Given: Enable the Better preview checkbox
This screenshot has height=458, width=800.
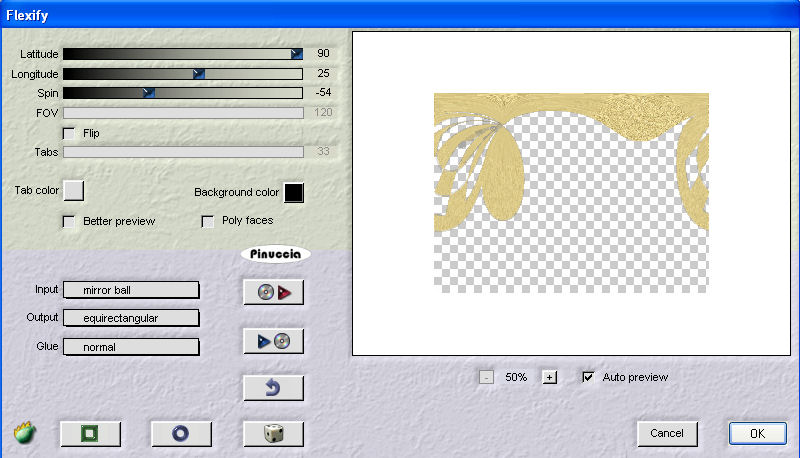Looking at the screenshot, I should click(x=69, y=222).
